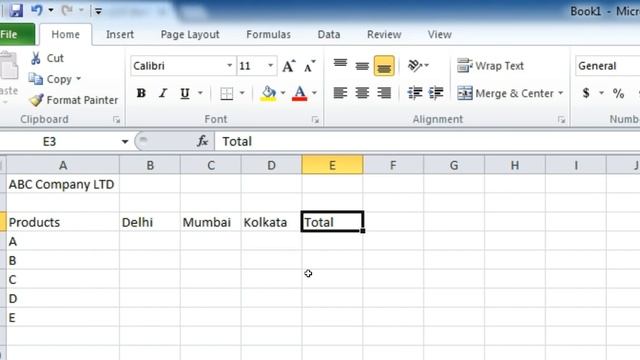Viewport: 640px width, 360px height.
Task: Select Top Align icon
Action: pyautogui.click(x=340, y=64)
